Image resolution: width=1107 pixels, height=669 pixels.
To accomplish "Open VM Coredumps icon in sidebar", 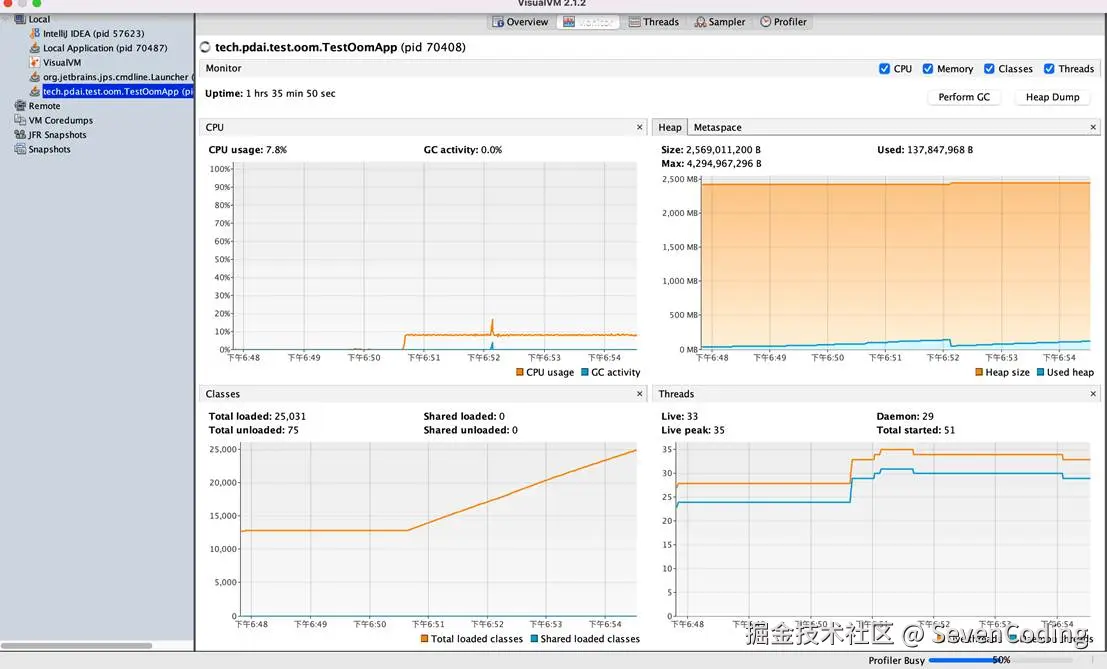I will (20, 120).
